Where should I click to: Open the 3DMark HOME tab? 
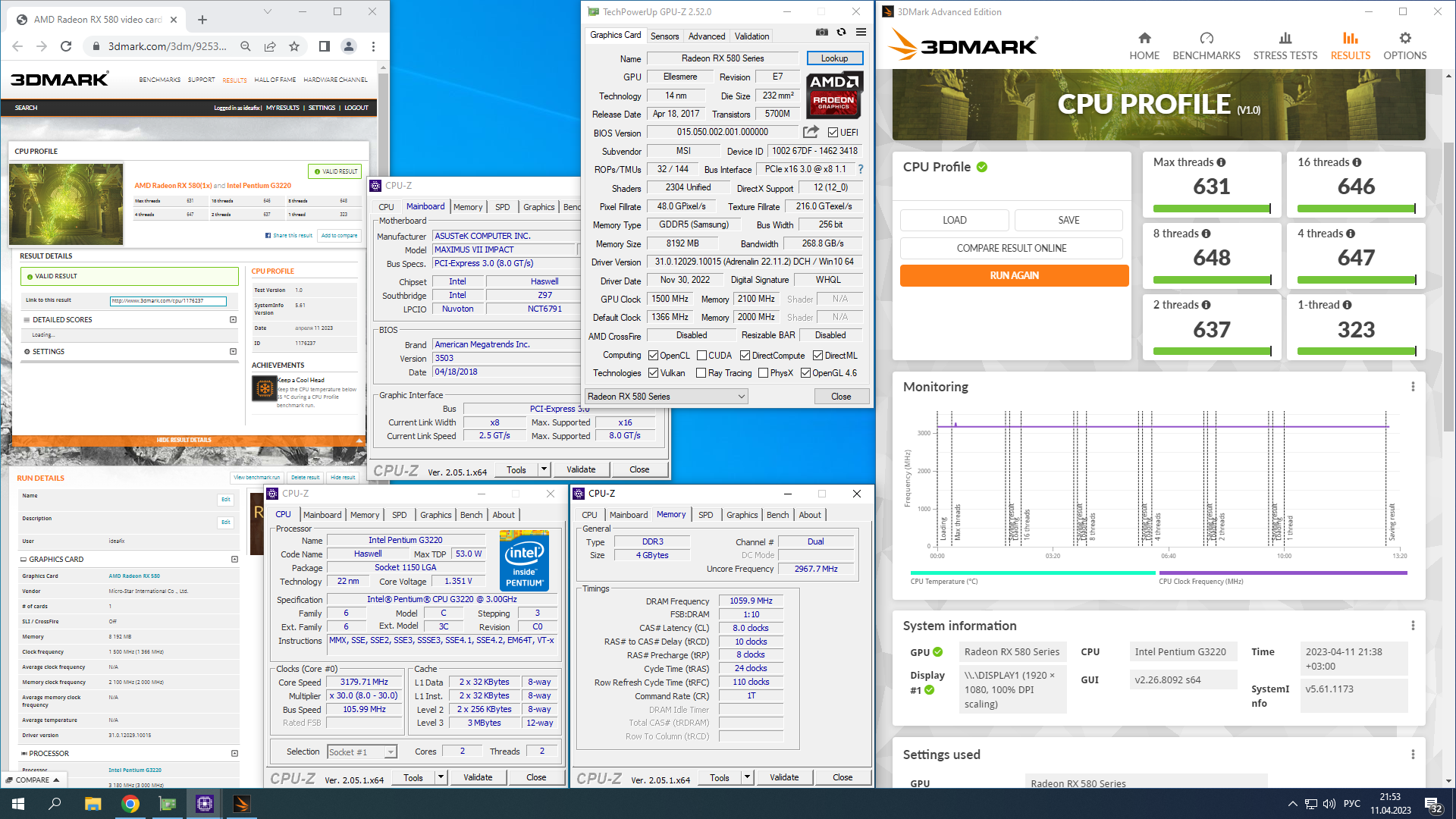(x=1144, y=46)
